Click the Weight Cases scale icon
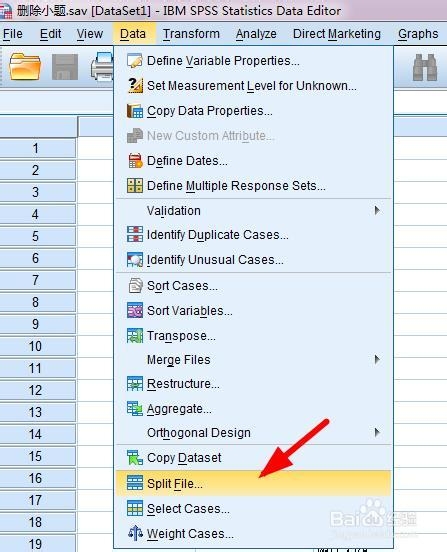The image size is (447, 552). [135, 533]
